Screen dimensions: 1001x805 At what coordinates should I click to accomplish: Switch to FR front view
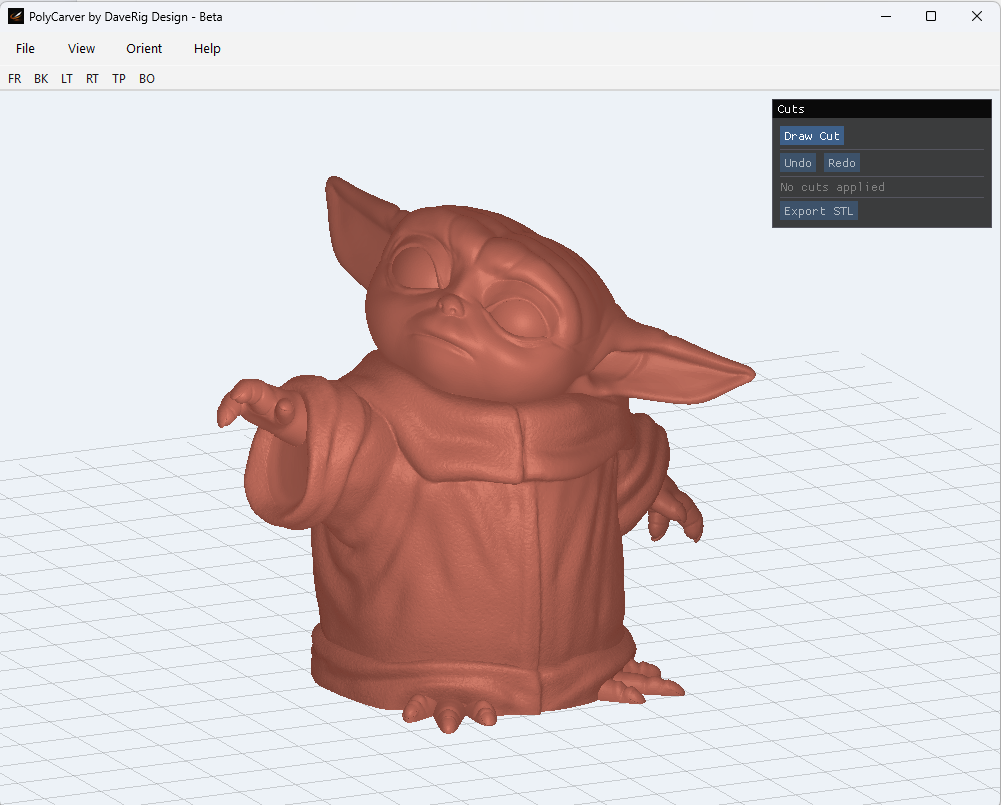click(x=15, y=79)
